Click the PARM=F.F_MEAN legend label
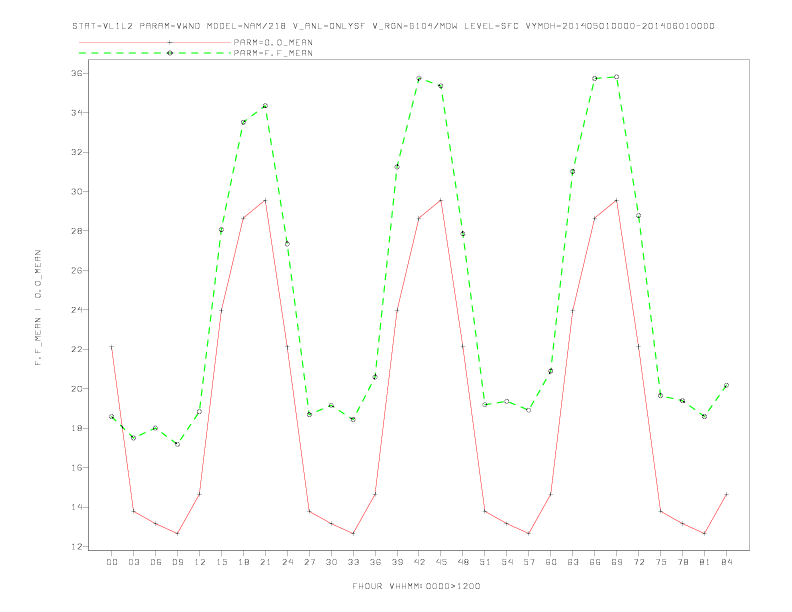 tap(273, 53)
